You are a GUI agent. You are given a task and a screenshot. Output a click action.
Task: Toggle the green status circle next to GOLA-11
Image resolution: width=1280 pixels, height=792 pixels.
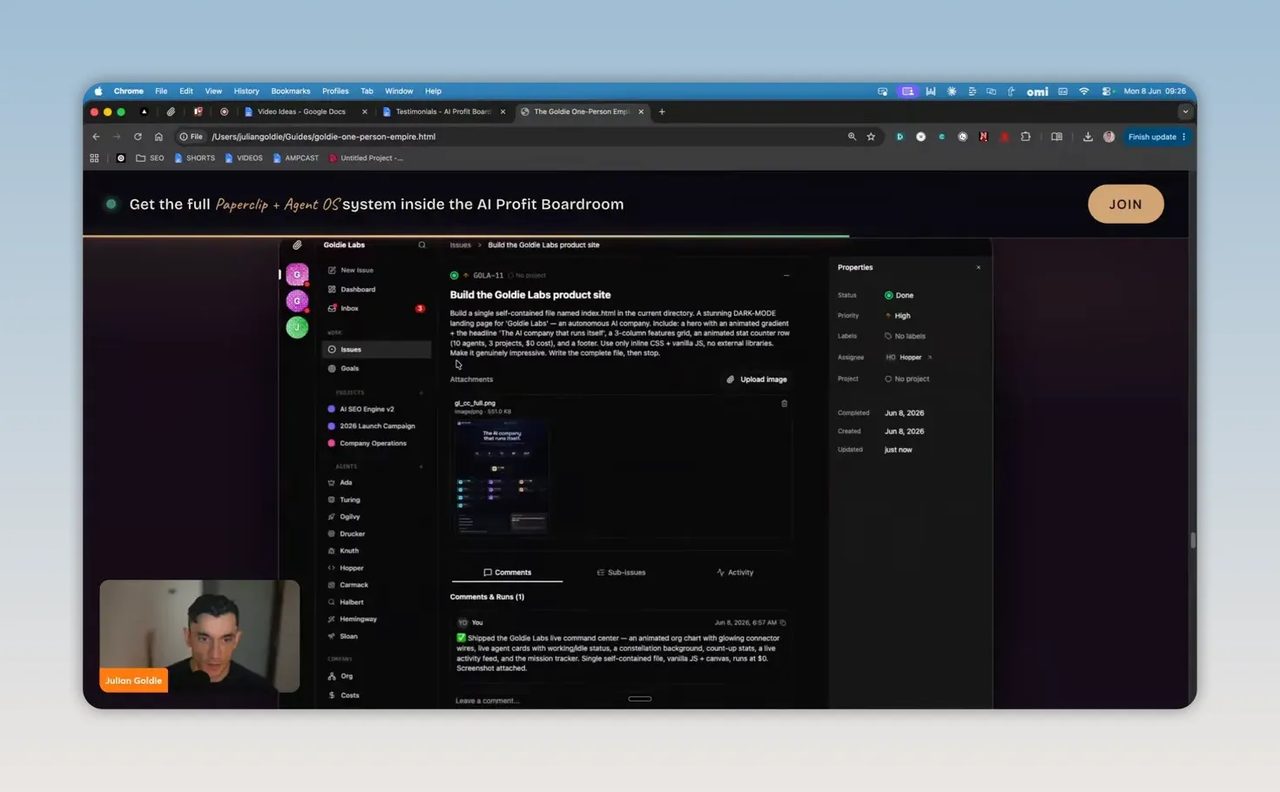tap(454, 275)
